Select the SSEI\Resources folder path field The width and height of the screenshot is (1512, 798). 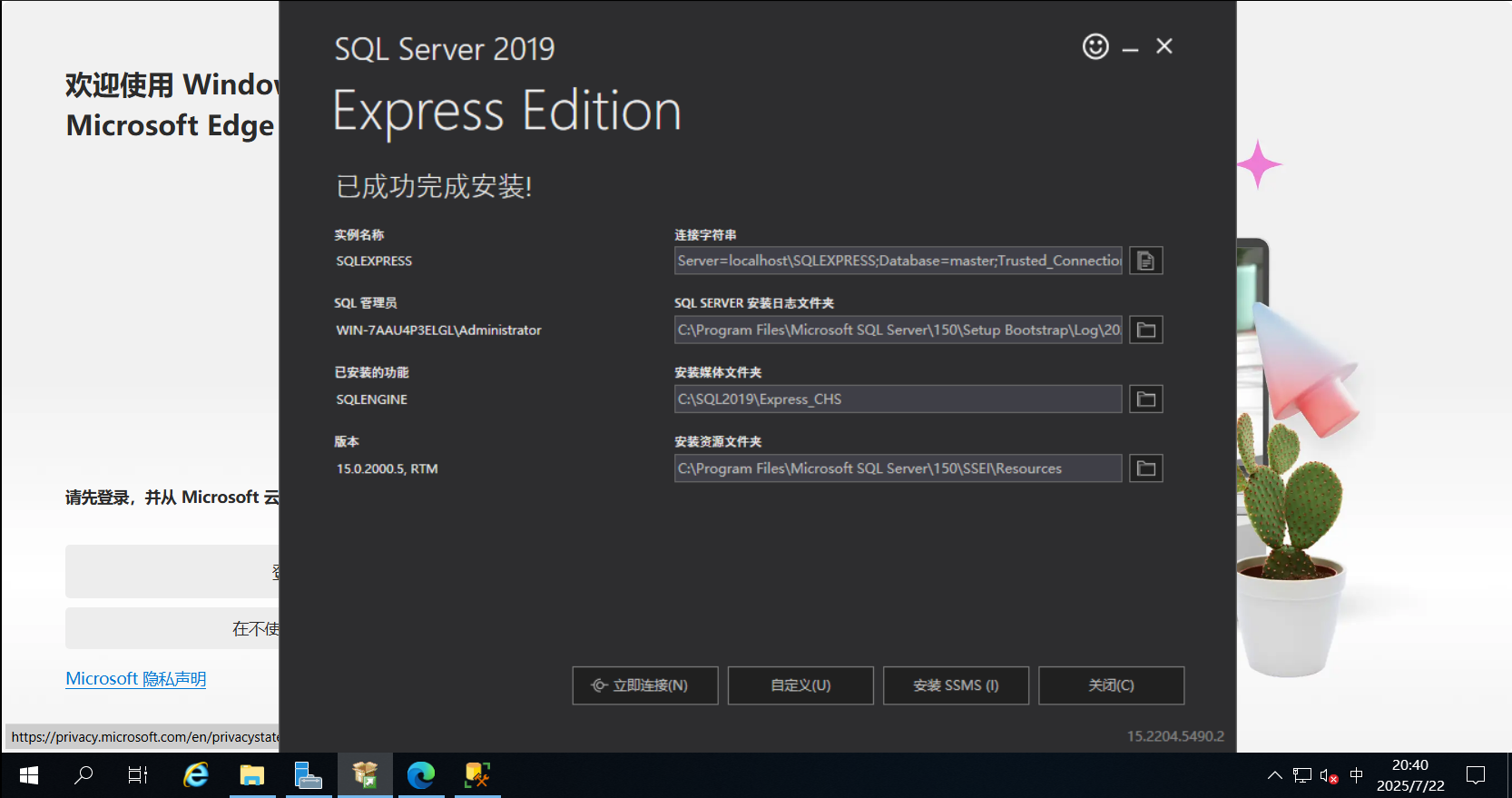[x=898, y=468]
